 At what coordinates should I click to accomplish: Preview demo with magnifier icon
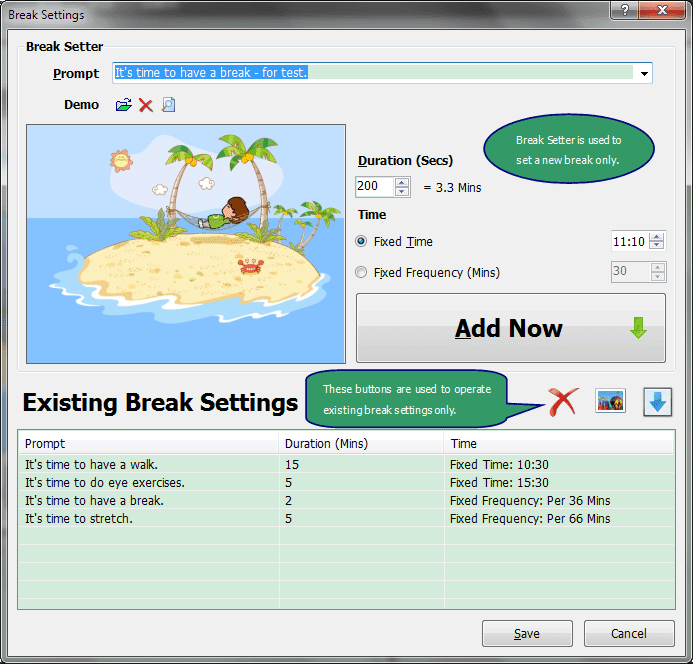pos(168,105)
